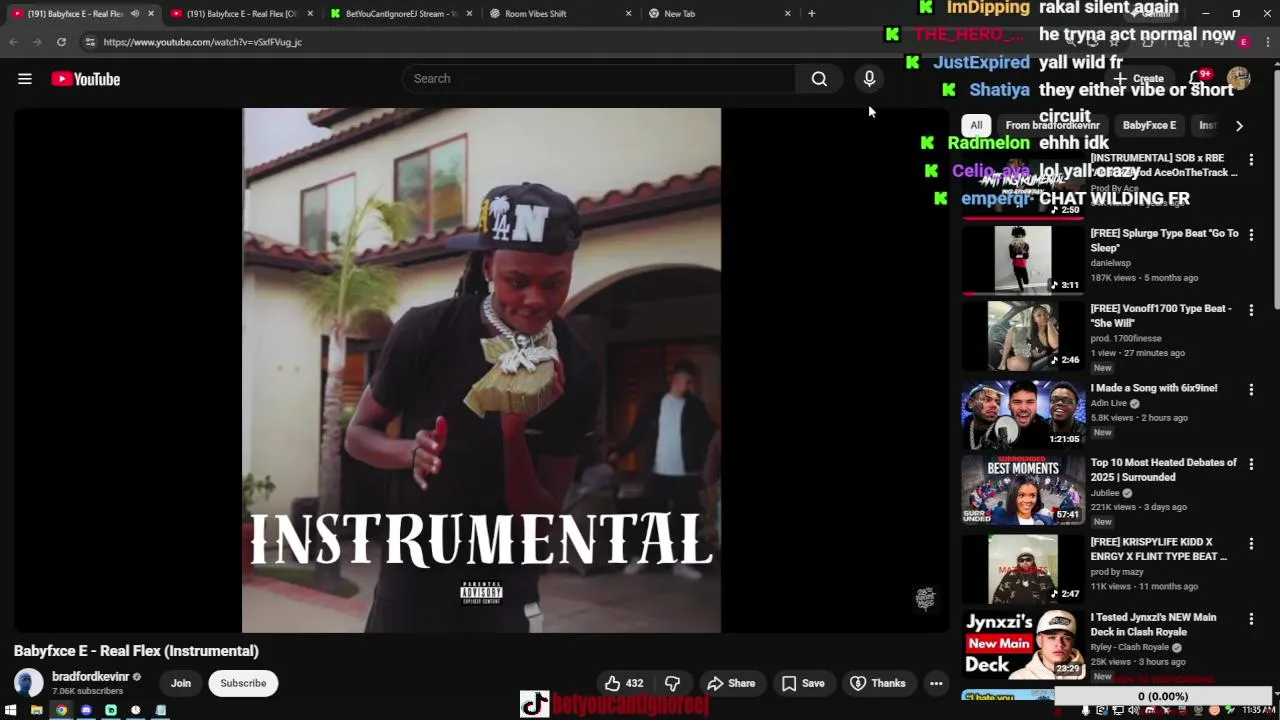Viewport: 1280px width, 720px height.
Task: Click the main video player
Action: pos(481,370)
